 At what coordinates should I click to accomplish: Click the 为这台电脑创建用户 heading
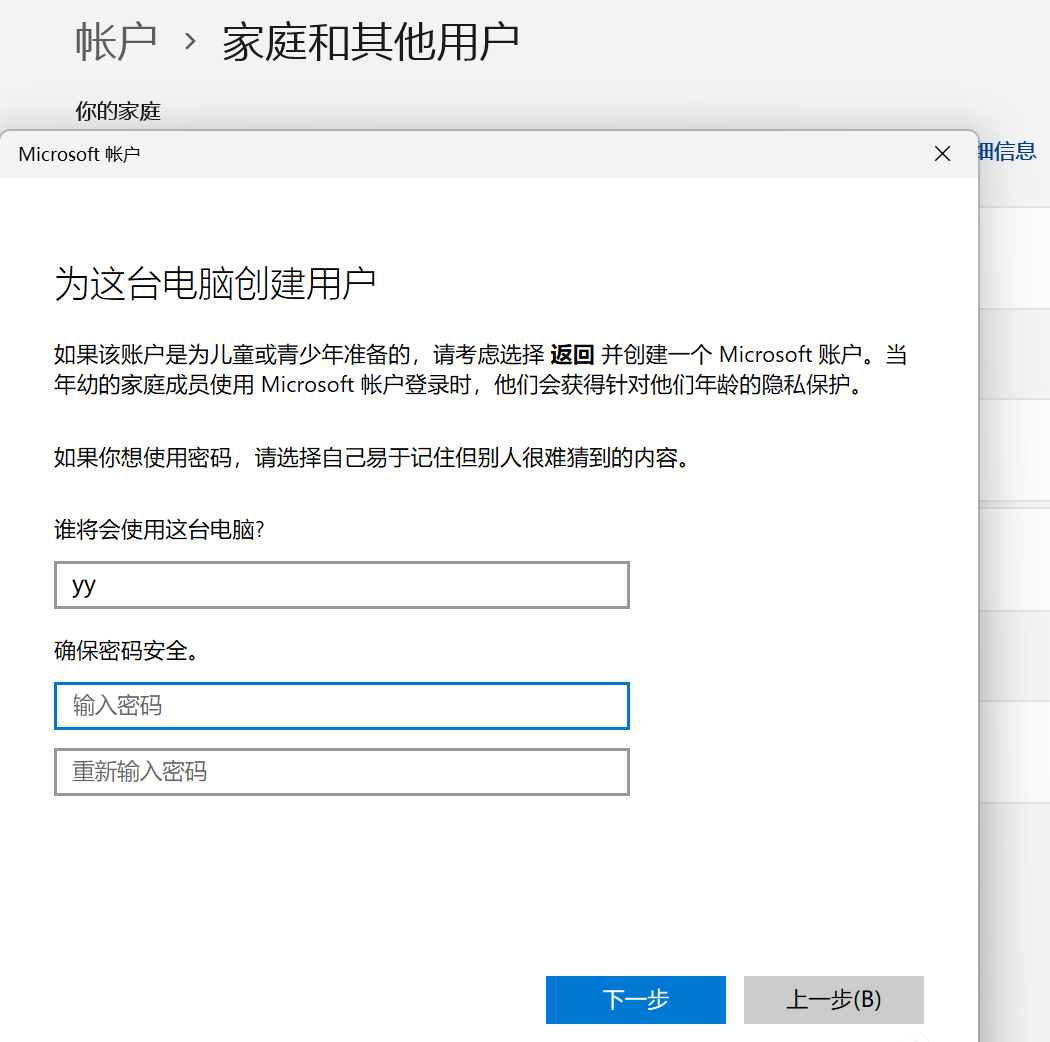[x=214, y=283]
